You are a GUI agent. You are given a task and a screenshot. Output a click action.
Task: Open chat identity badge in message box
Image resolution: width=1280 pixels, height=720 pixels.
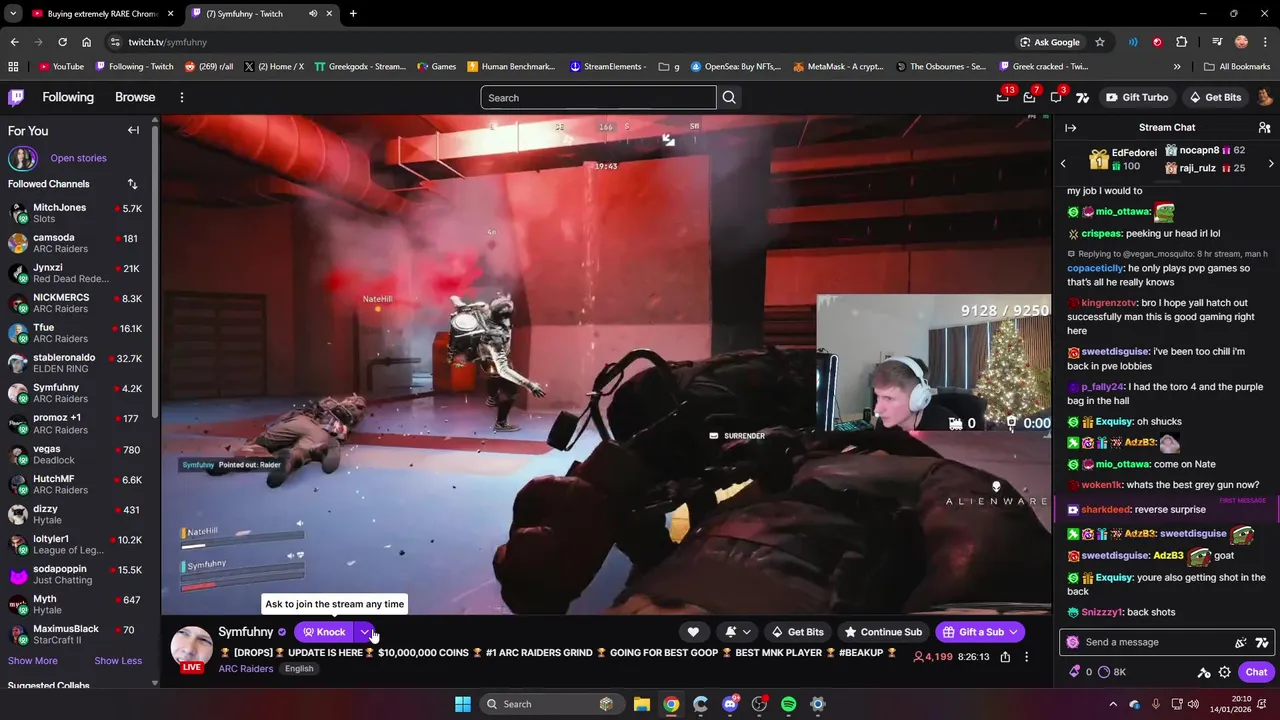1073,642
